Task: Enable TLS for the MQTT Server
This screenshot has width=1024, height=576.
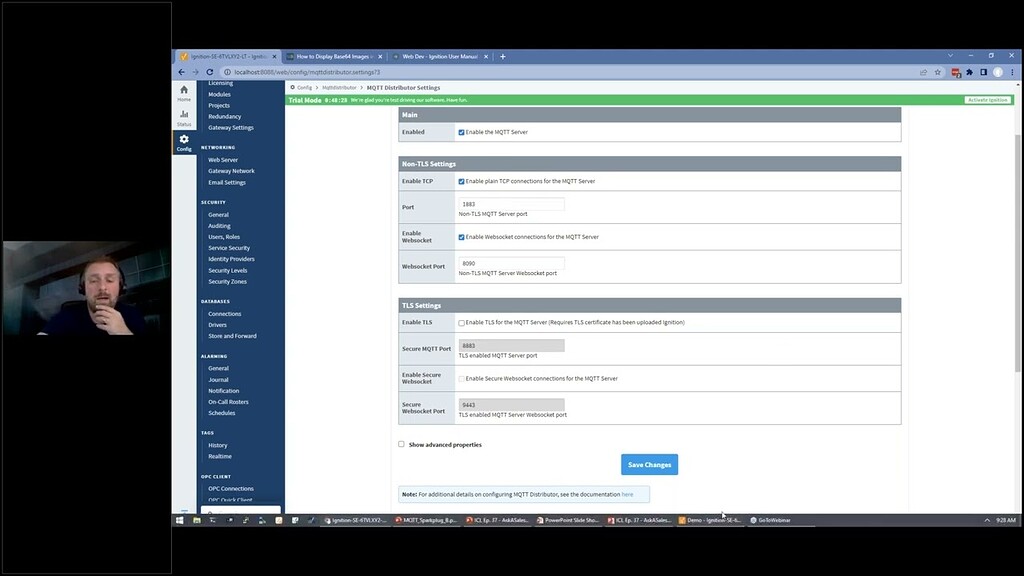Action: pyautogui.click(x=461, y=323)
